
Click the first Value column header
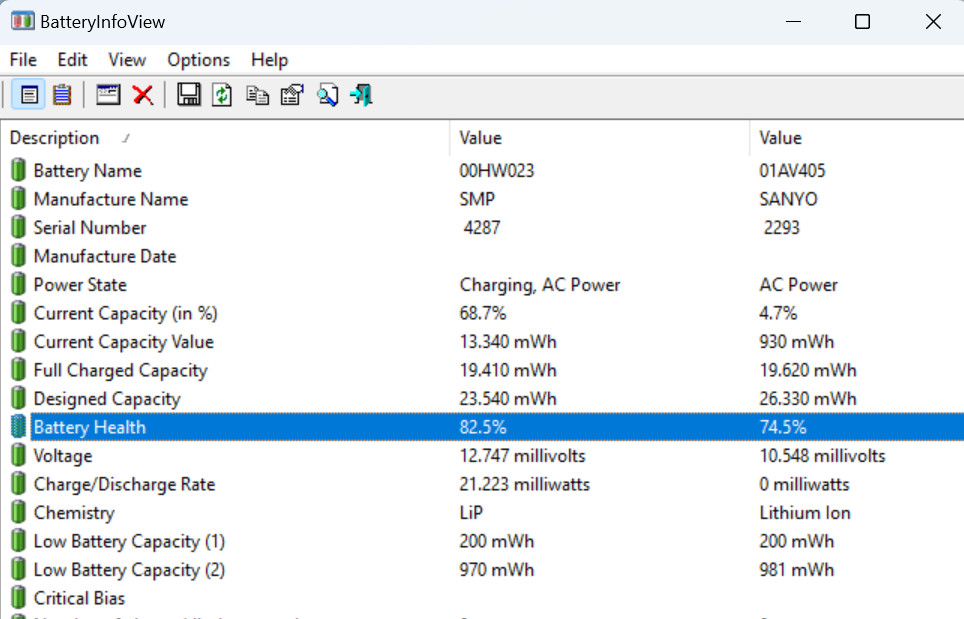481,138
